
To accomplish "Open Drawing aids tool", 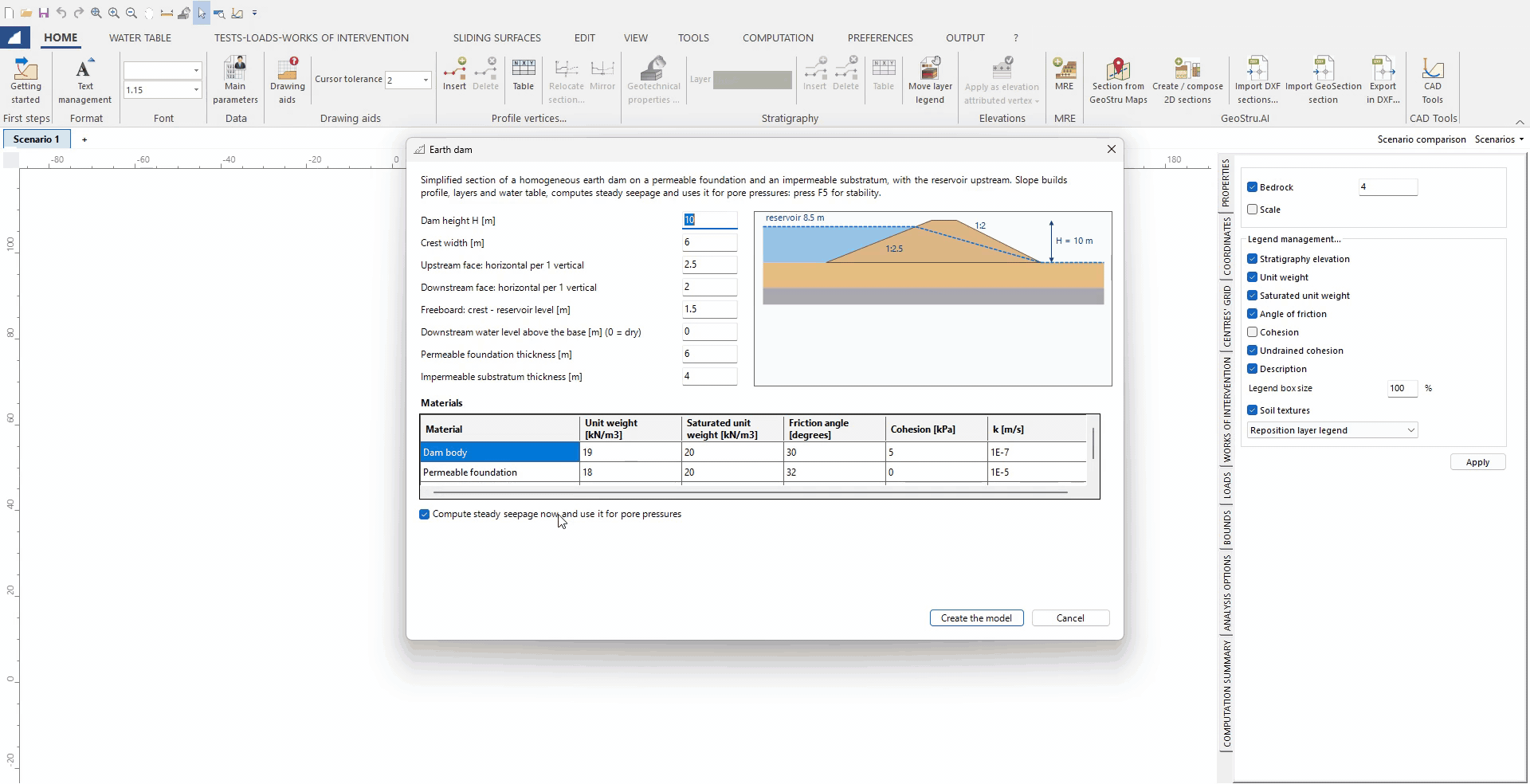I will (x=287, y=80).
